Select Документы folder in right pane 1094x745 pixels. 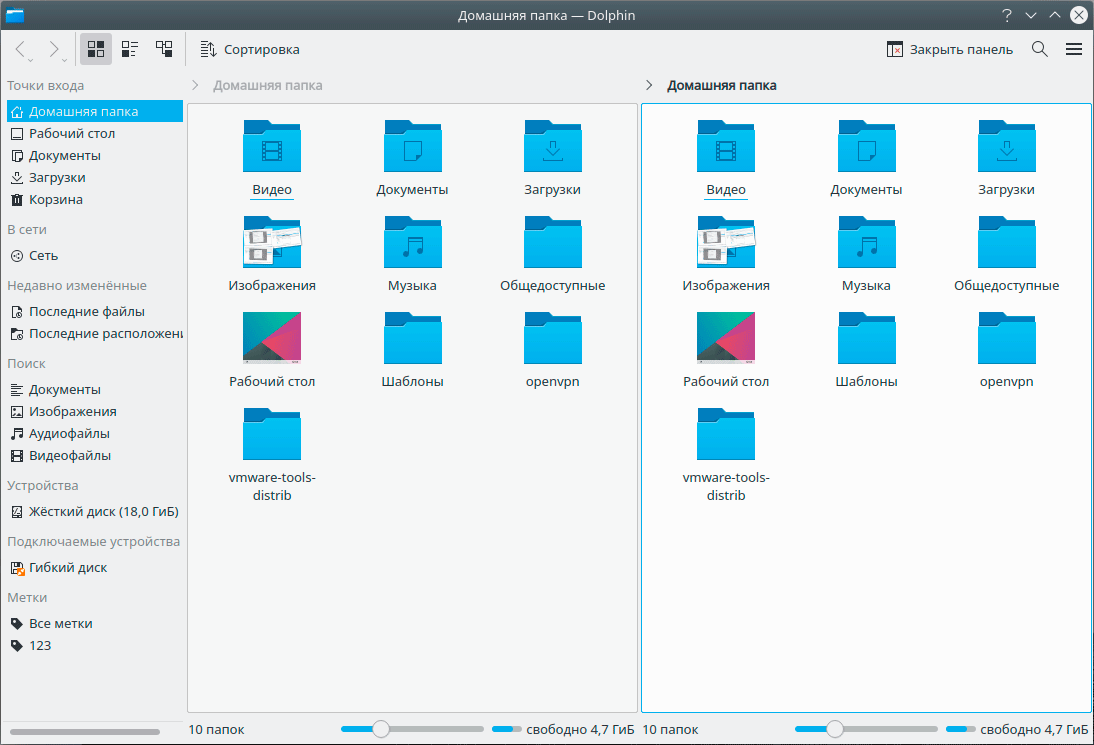pyautogui.click(x=866, y=158)
